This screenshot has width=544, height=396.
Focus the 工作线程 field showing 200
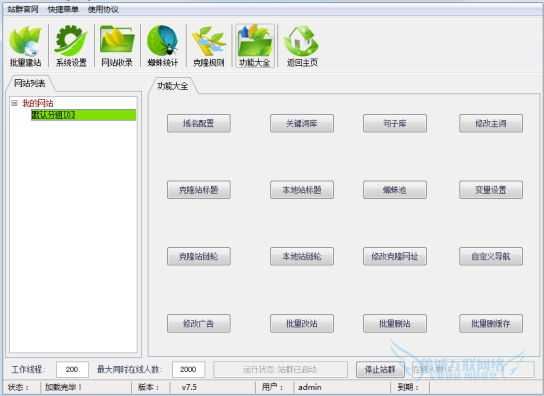pos(72,370)
